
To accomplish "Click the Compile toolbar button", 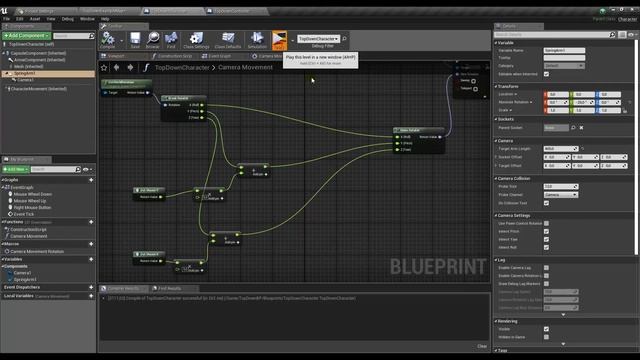I will [108, 40].
